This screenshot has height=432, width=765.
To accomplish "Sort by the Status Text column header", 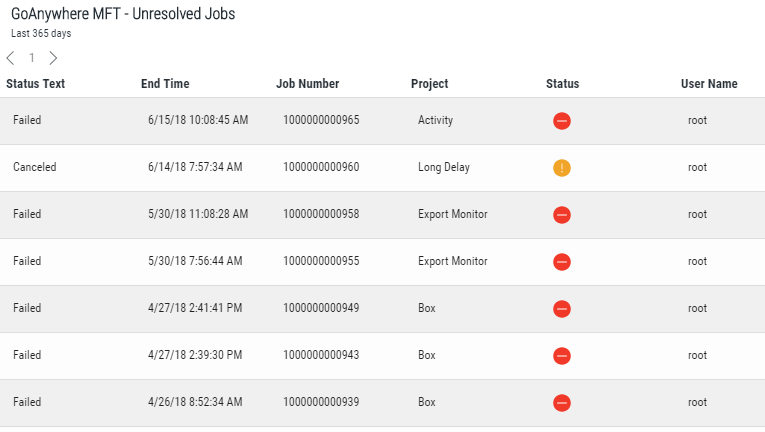I will tap(36, 83).
